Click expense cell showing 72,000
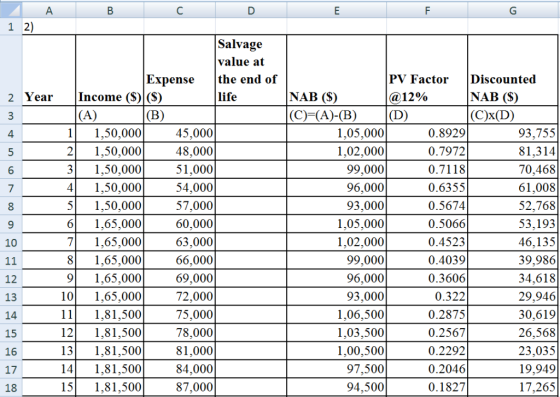560x397 pixels. (180, 297)
